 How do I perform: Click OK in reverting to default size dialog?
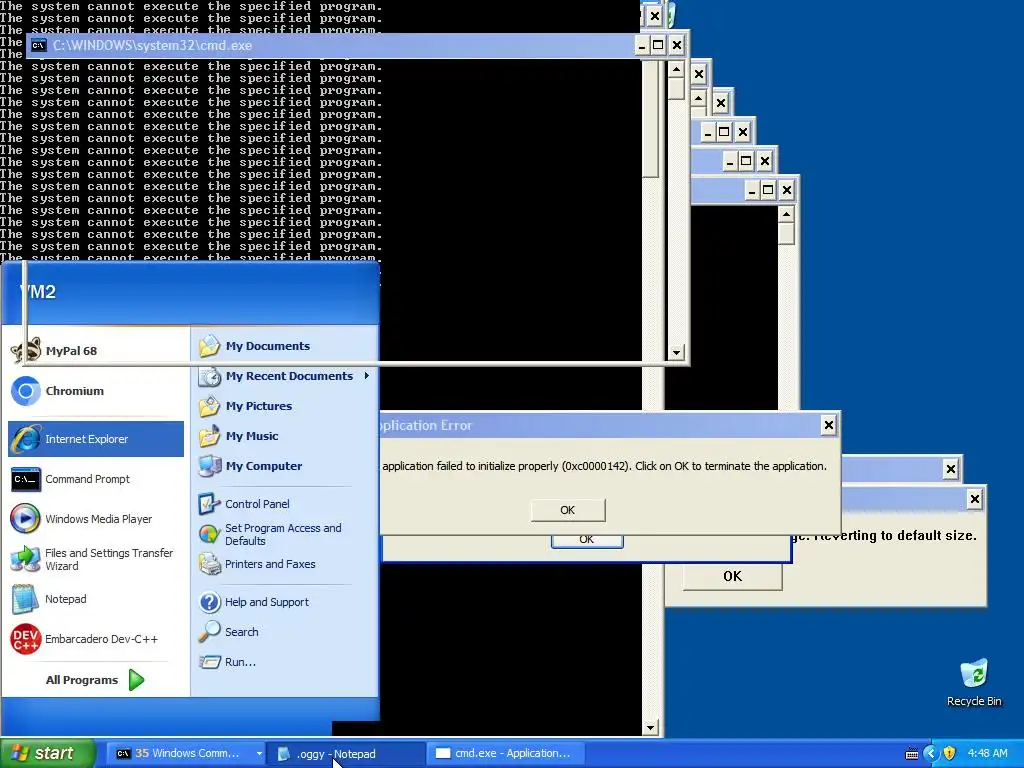point(733,576)
